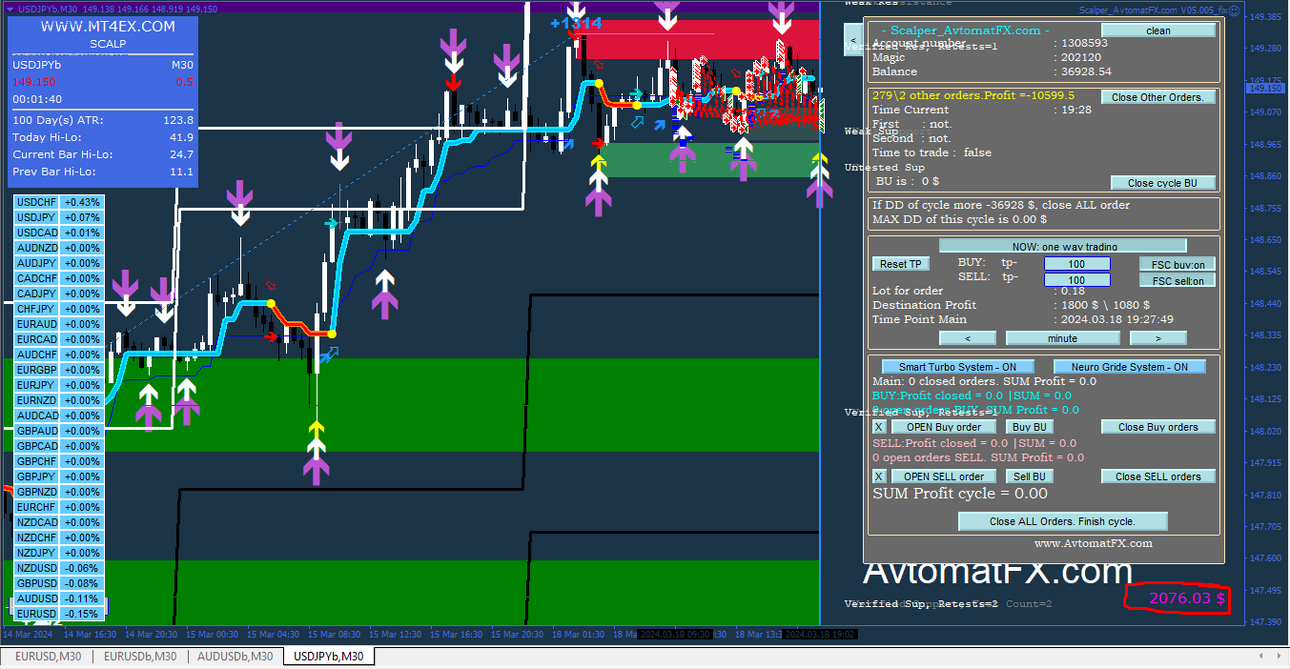This screenshot has width=1290, height=669.
Task: Select AUDJPY in the currency pair list
Action: [x=37, y=263]
